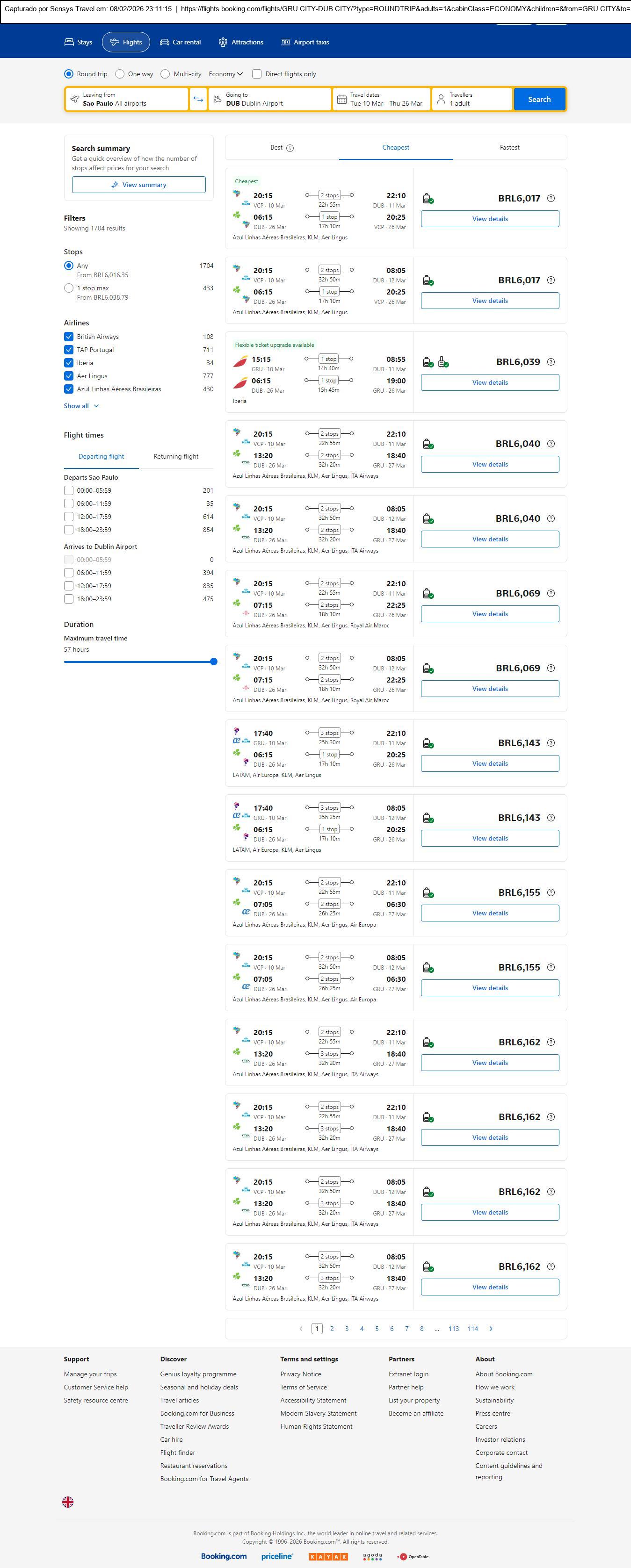The height and width of the screenshot is (1568, 631).
Task: Click the maximum travel time slider handle
Action: pos(213,662)
